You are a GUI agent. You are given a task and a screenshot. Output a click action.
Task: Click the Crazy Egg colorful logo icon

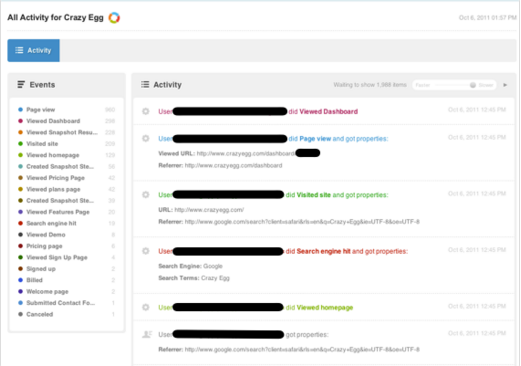point(114,18)
